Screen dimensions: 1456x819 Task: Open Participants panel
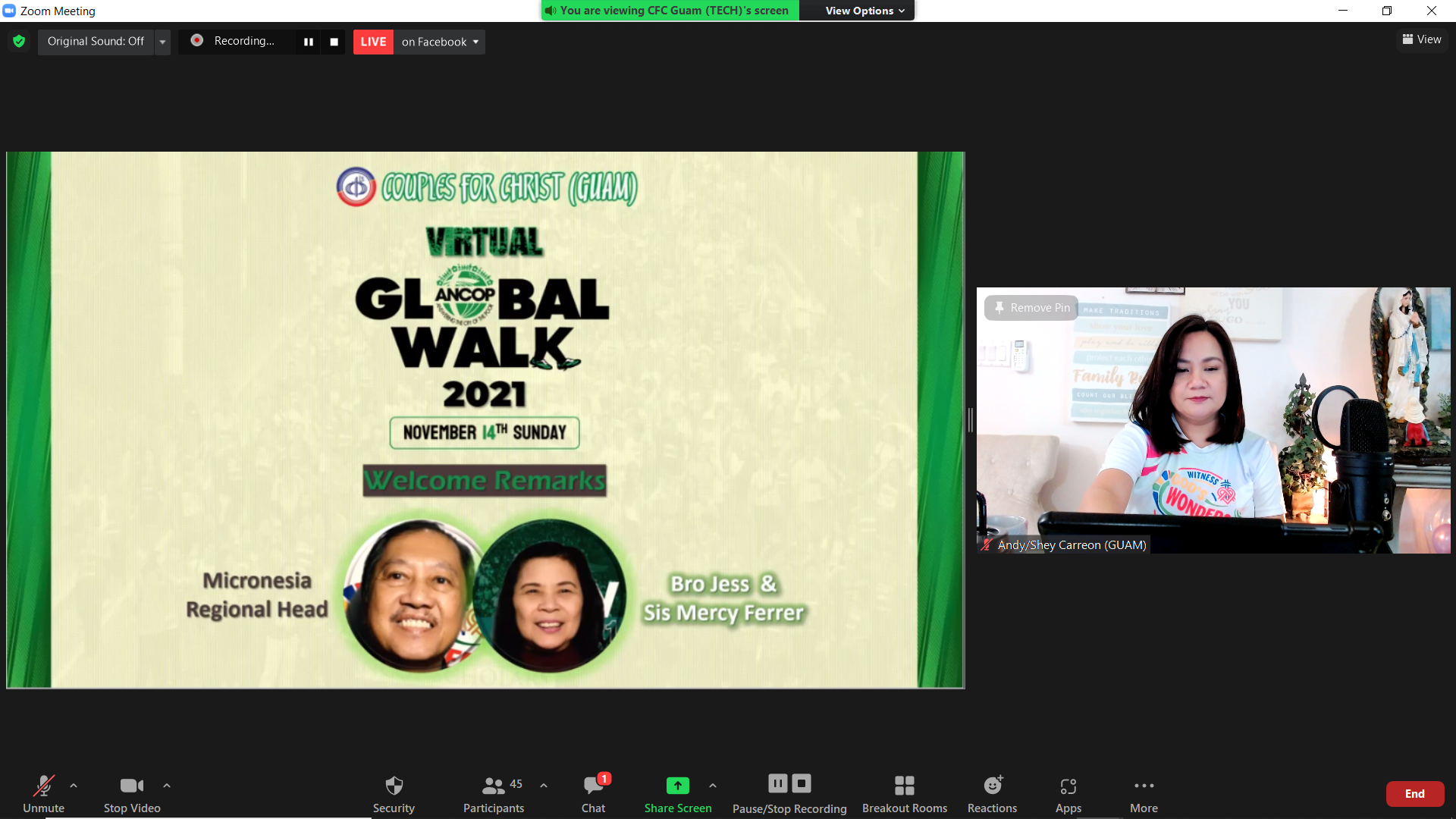[x=494, y=793]
